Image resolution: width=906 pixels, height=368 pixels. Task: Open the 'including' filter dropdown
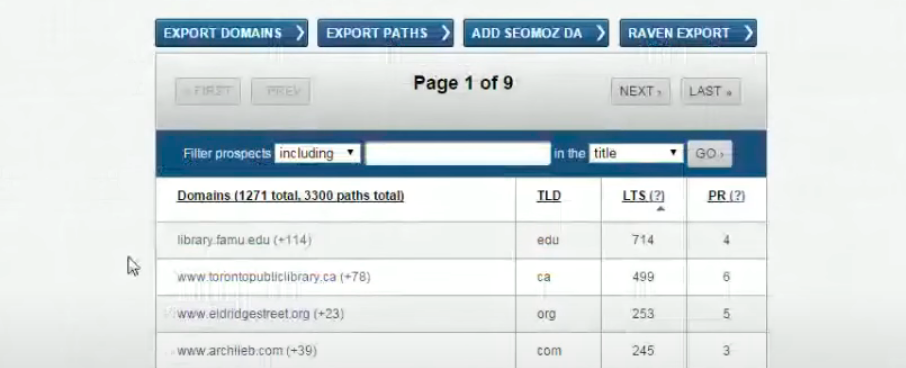point(317,153)
